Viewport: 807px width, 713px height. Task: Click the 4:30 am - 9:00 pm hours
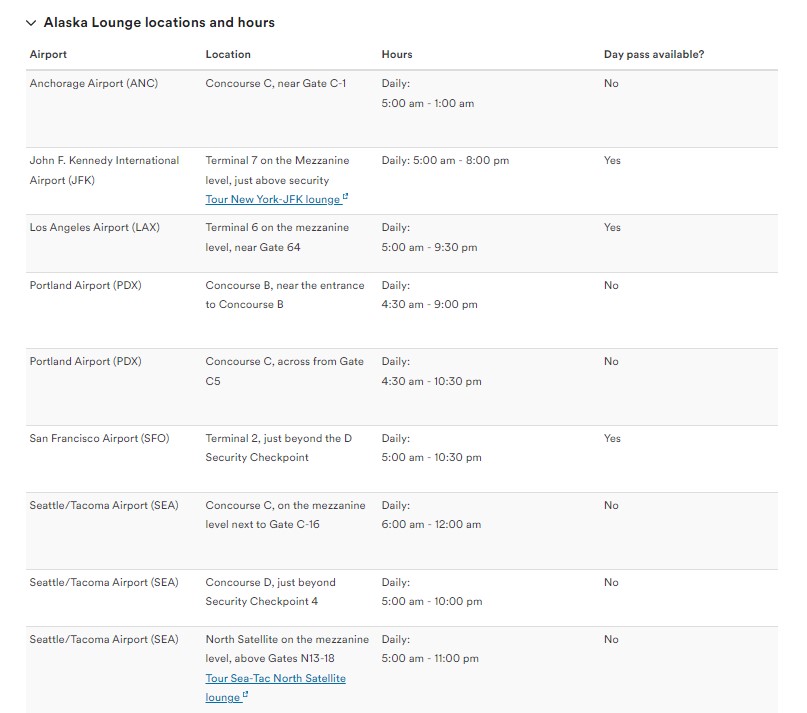[429, 305]
